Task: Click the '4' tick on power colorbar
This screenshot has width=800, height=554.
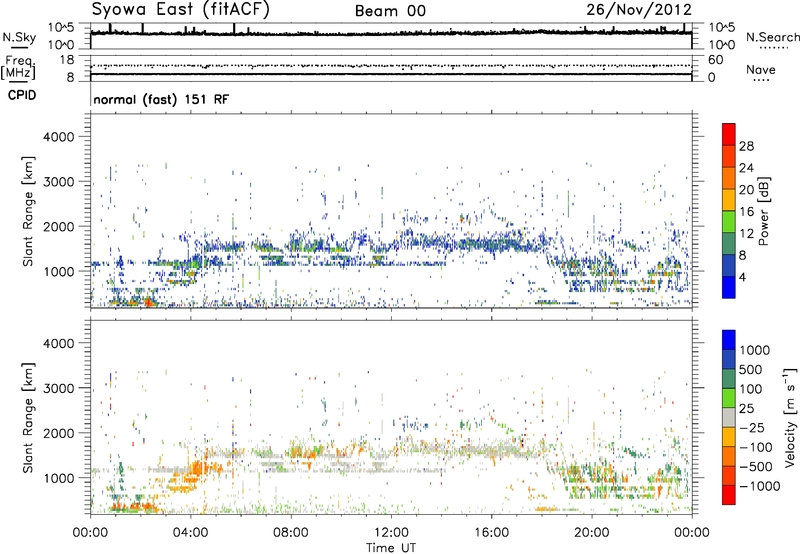Action: pyautogui.click(x=743, y=277)
